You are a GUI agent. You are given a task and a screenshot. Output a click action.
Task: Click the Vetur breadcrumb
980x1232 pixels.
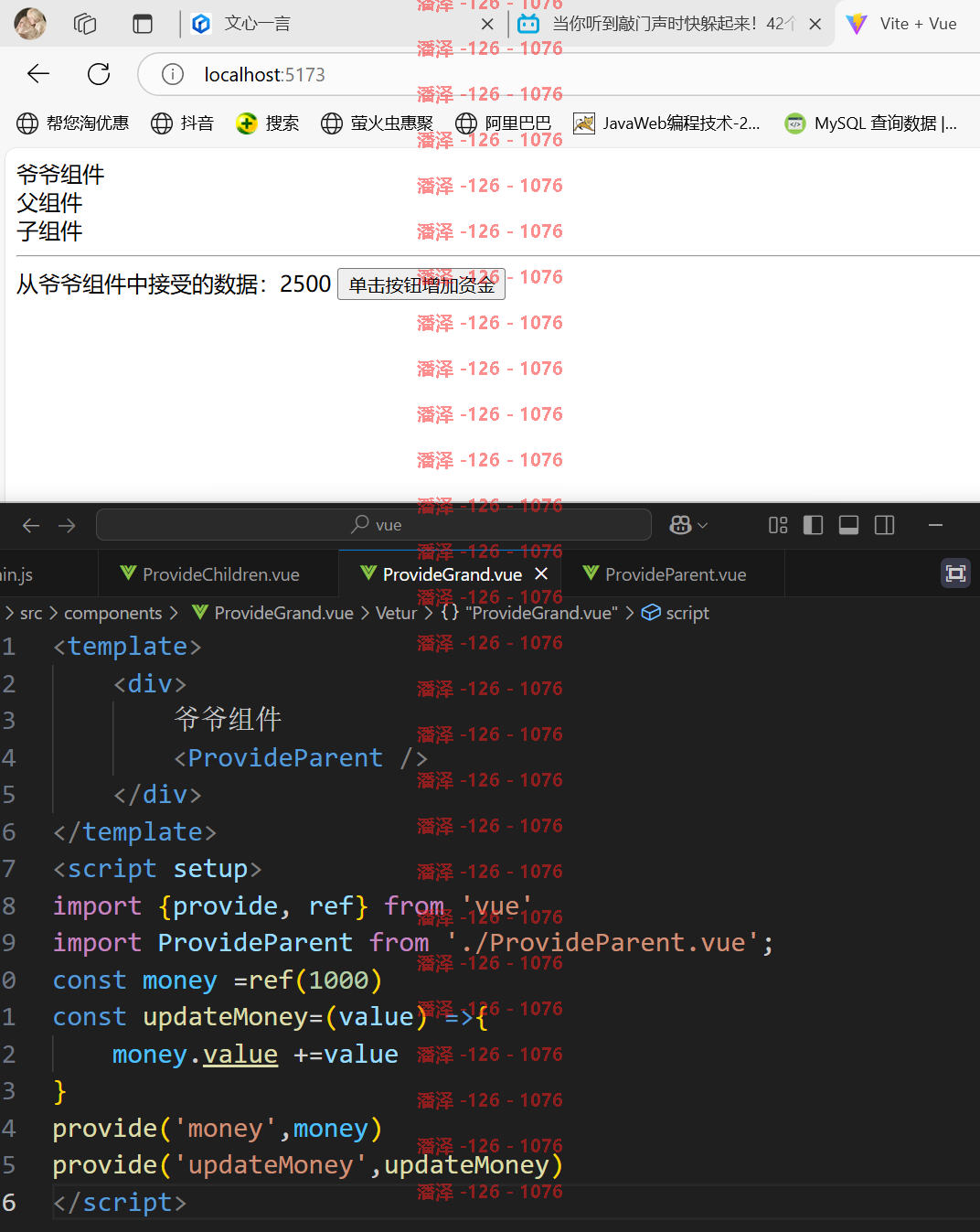coord(396,613)
